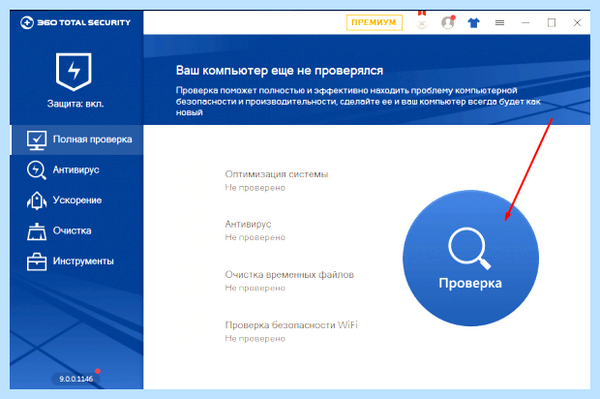This screenshot has height=399, width=600.
Task: Close the 360 Total Security window
Action: click(x=577, y=23)
